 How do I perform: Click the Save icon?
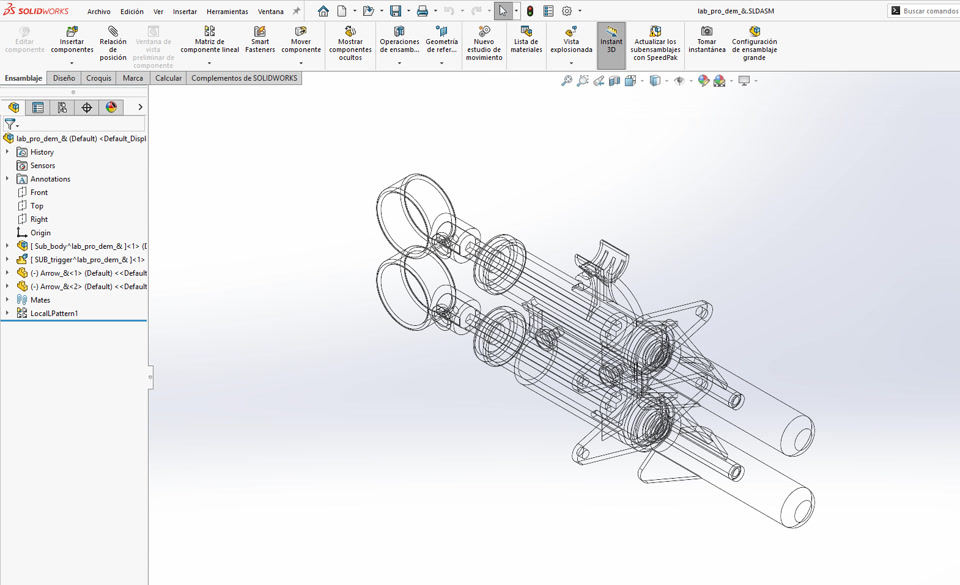(x=396, y=11)
